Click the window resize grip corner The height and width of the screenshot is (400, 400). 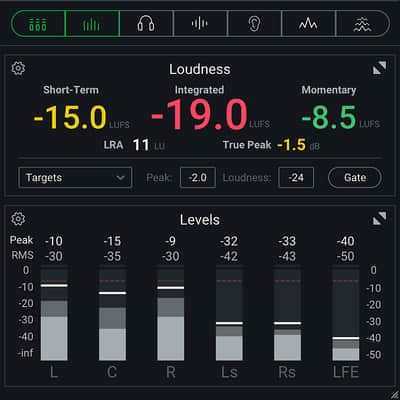394,394
